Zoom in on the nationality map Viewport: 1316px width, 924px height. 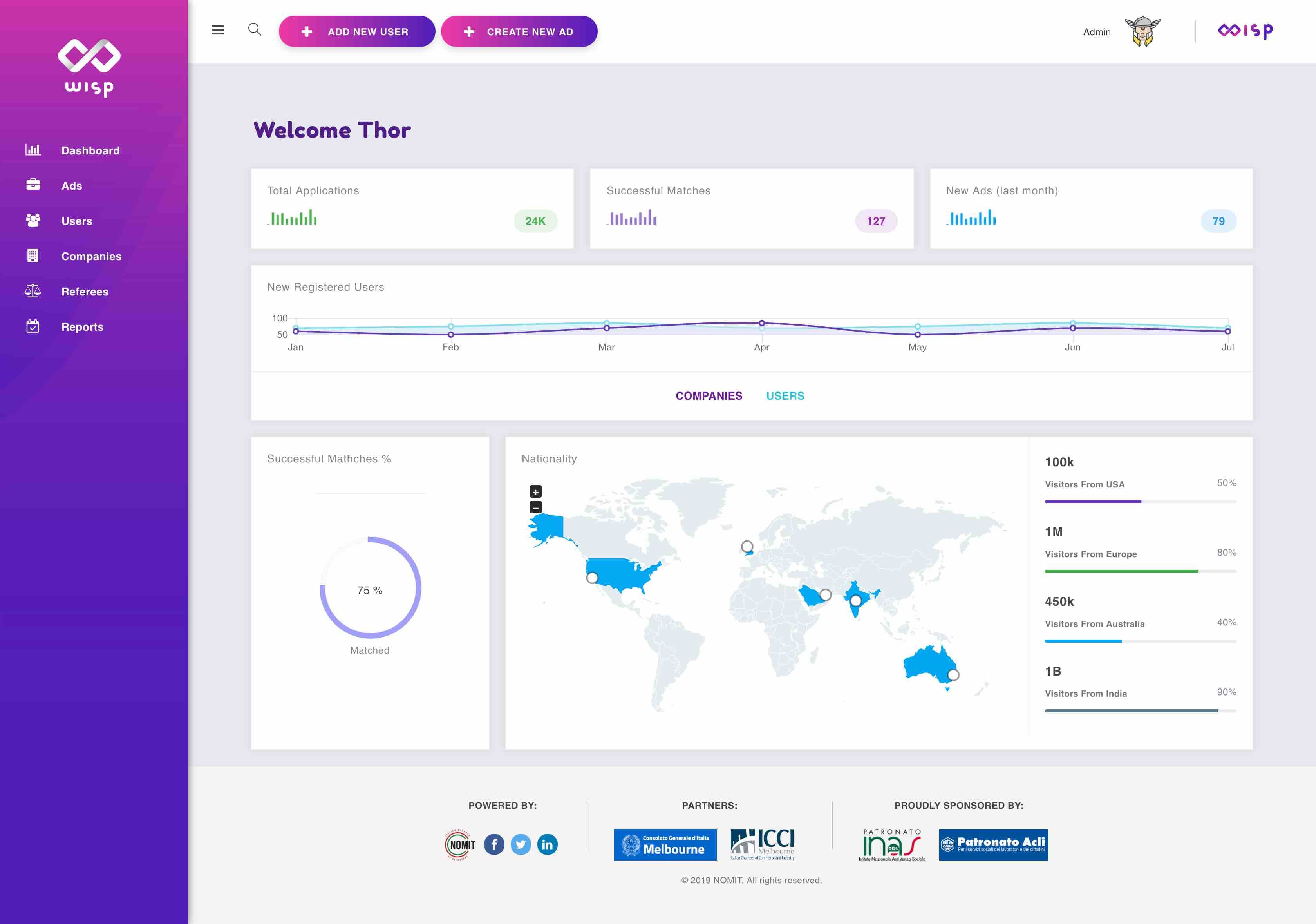click(535, 491)
